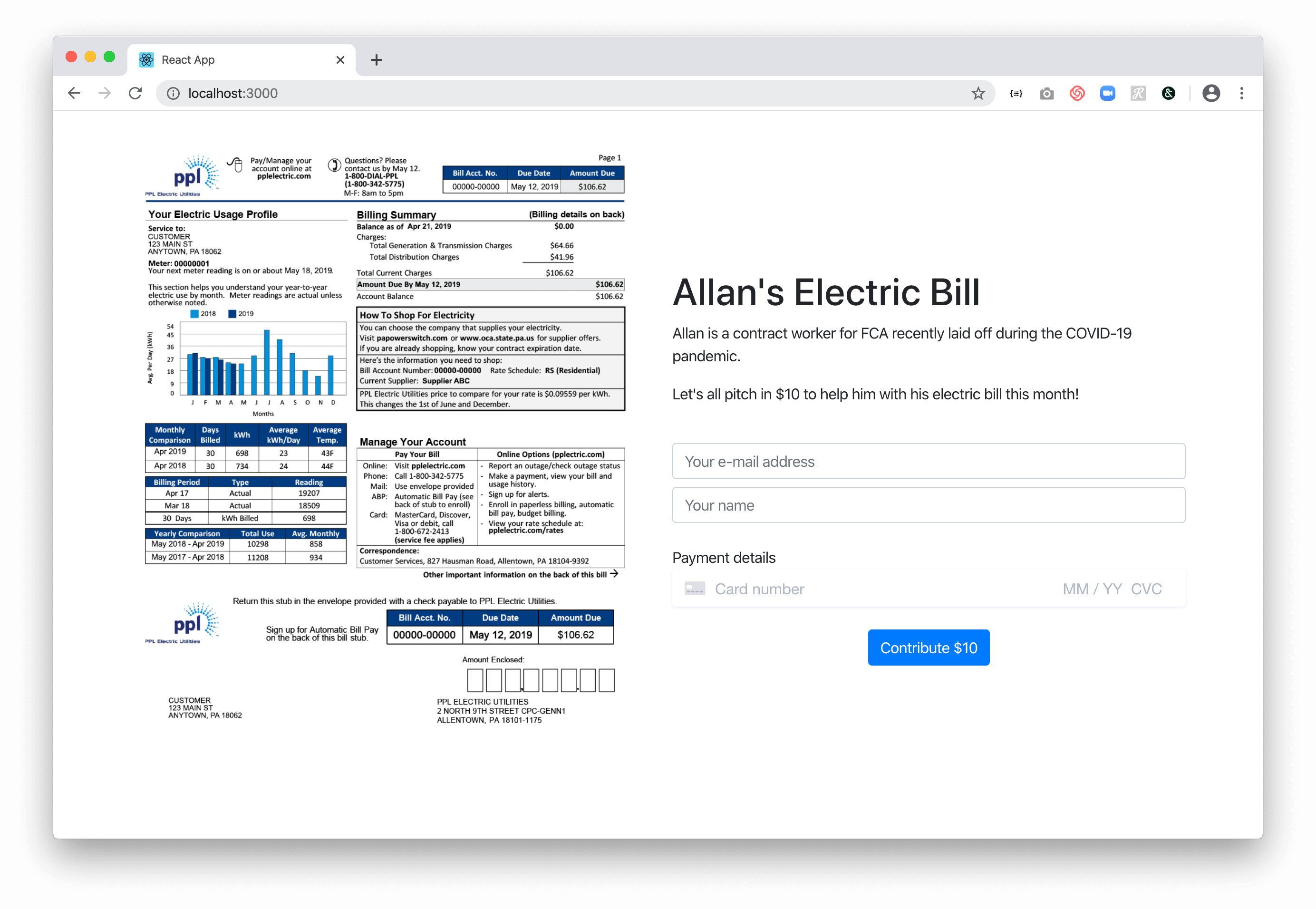Focus the Your name field

[928, 505]
